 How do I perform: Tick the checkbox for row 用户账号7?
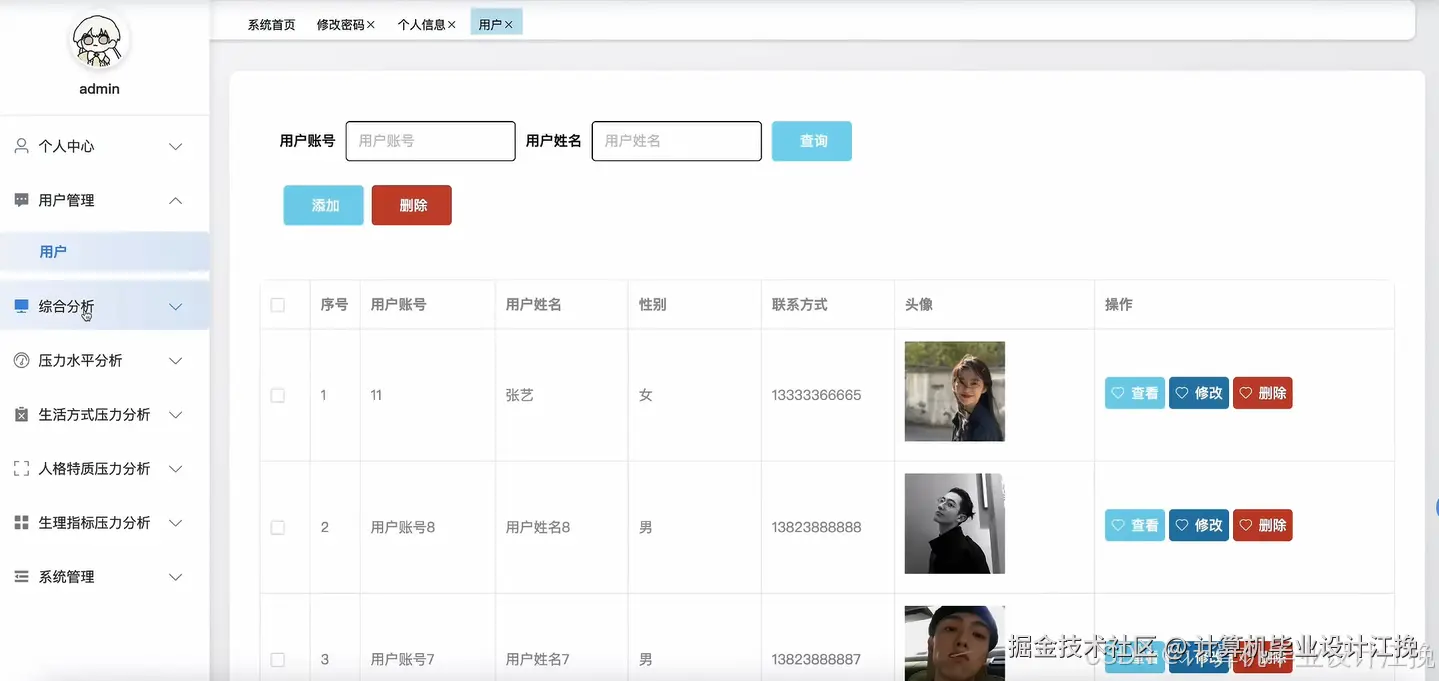click(278, 660)
